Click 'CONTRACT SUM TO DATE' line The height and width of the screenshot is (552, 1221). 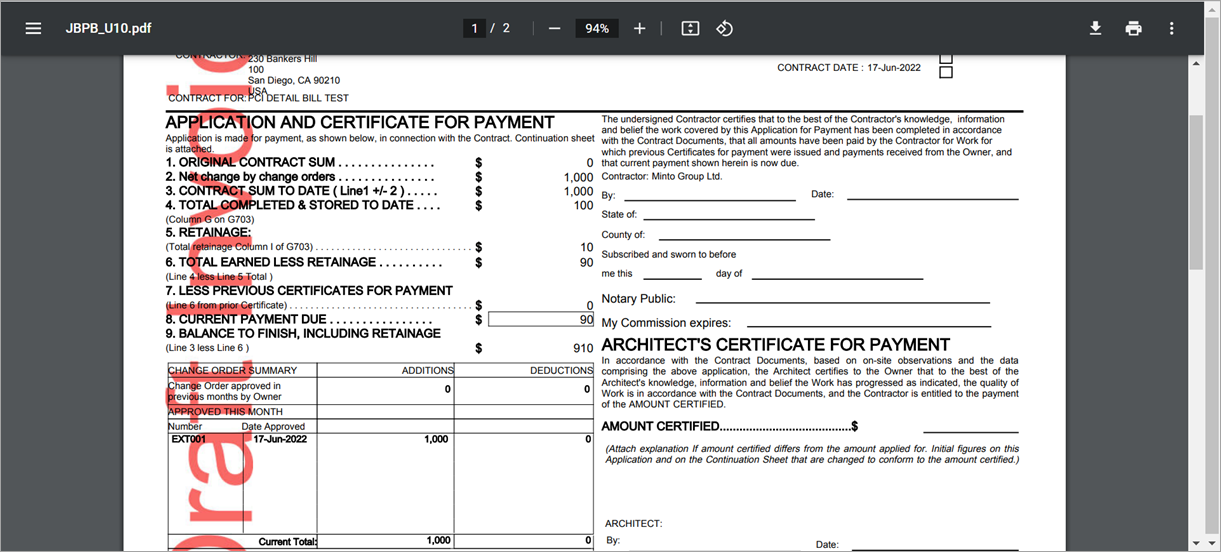pos(301,191)
